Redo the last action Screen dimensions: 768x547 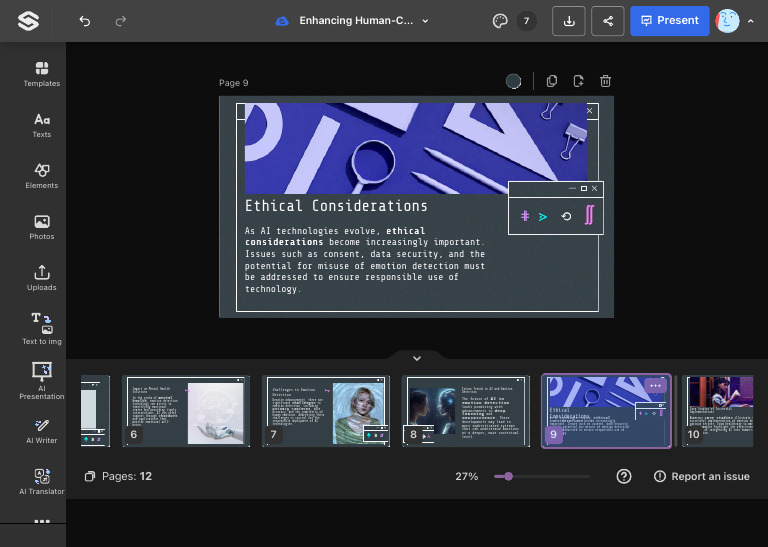(x=120, y=21)
